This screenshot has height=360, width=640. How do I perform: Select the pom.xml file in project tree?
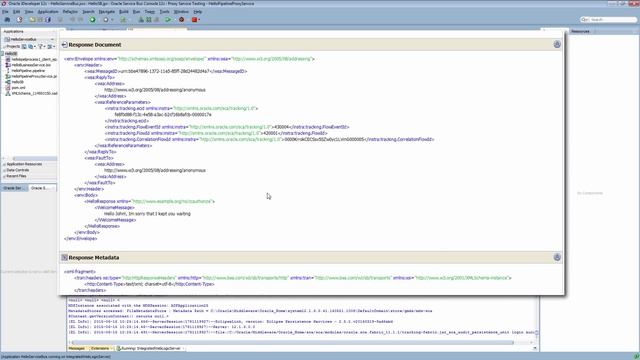coord(18,88)
